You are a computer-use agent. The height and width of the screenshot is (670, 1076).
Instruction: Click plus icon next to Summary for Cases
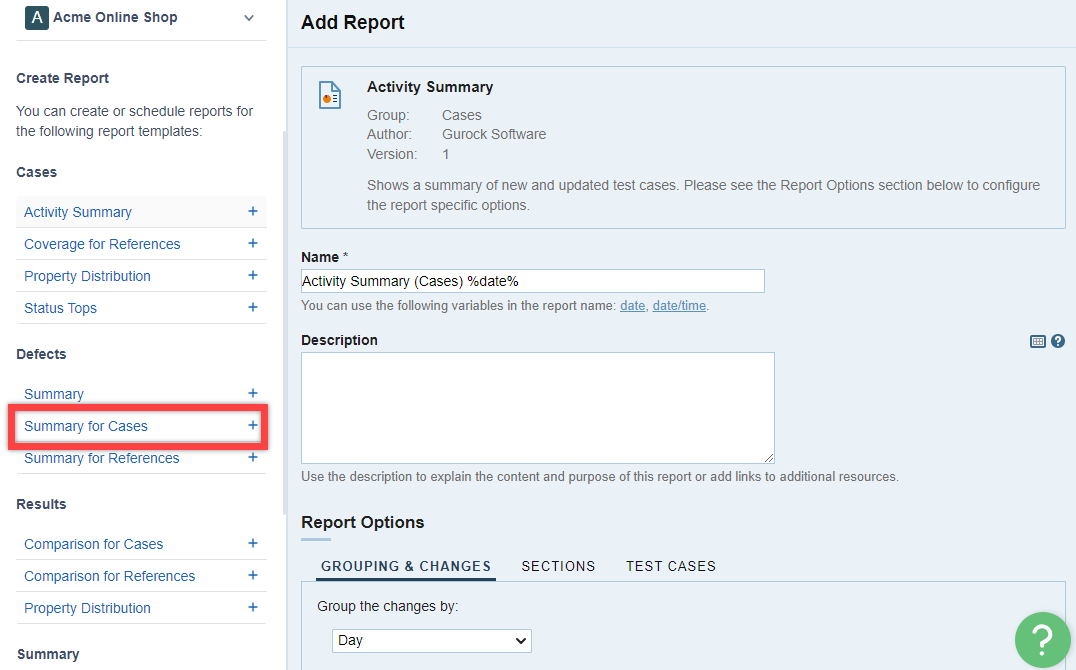[253, 425]
